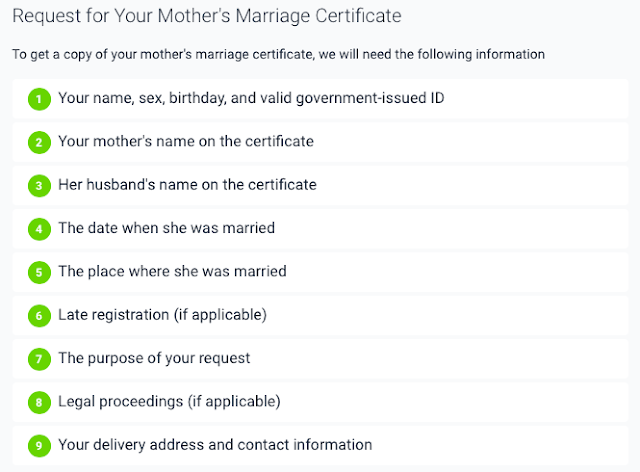The width and height of the screenshot is (640, 472).
Task: Open the "Late registration (if applicable)" item
Action: pyautogui.click(x=162, y=315)
